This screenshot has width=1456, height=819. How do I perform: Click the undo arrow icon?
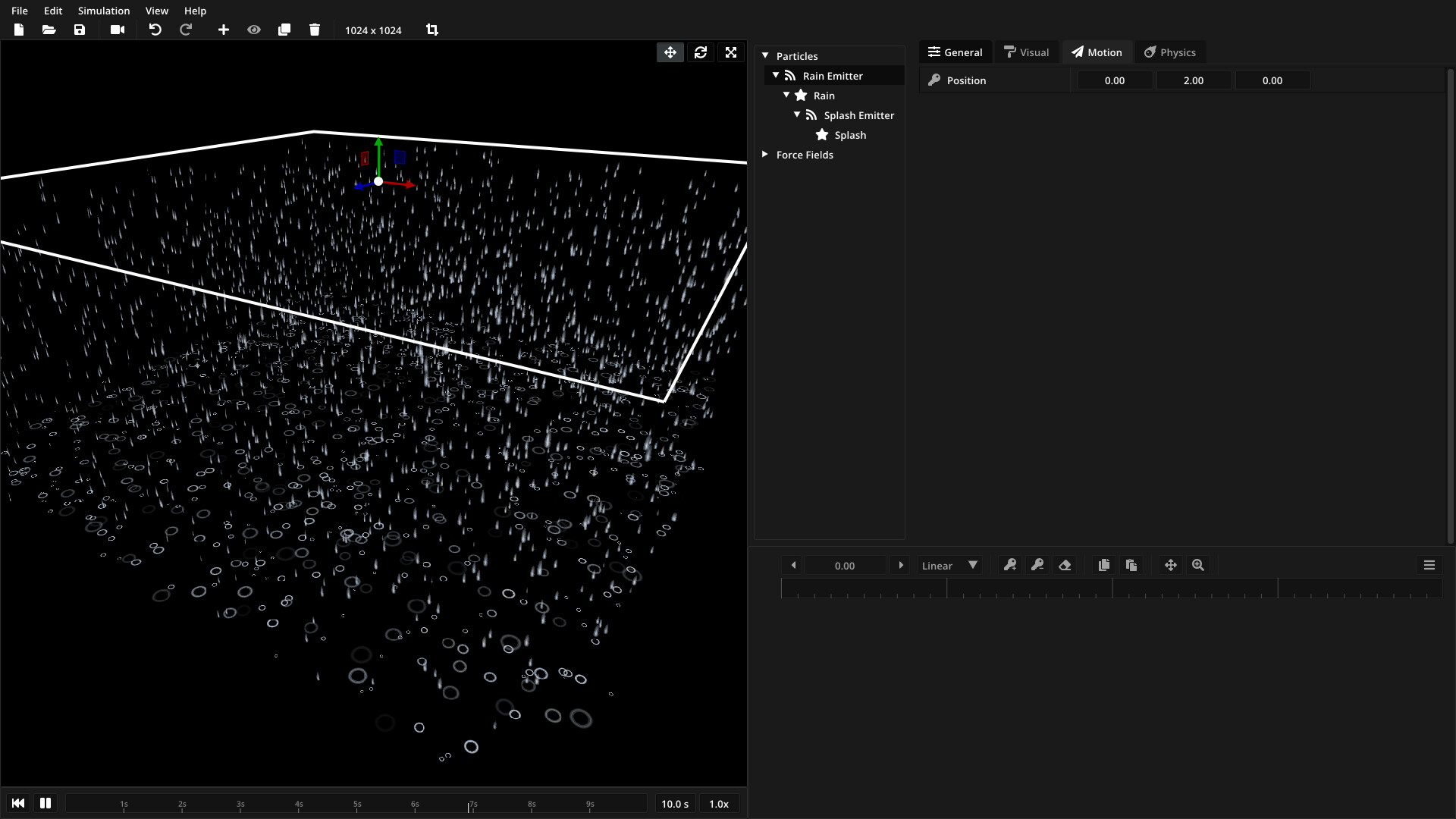click(155, 30)
